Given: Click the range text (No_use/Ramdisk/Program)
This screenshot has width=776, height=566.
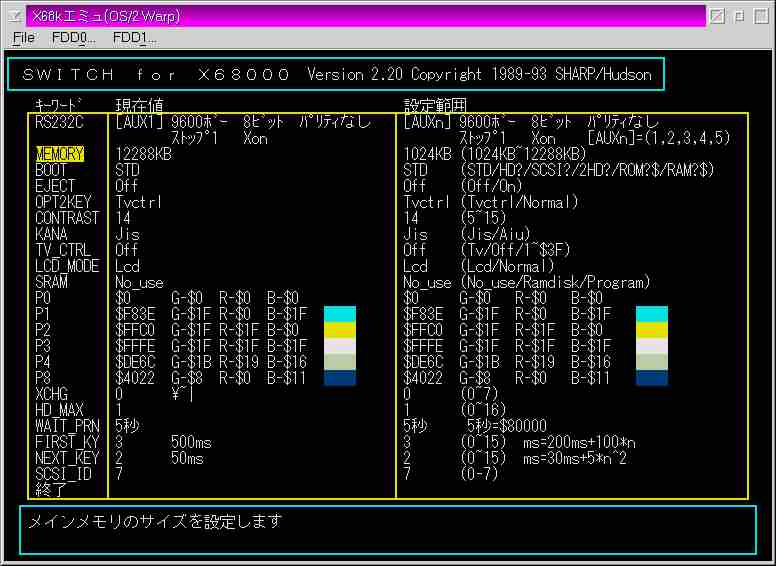Looking at the screenshot, I should coord(555,282).
